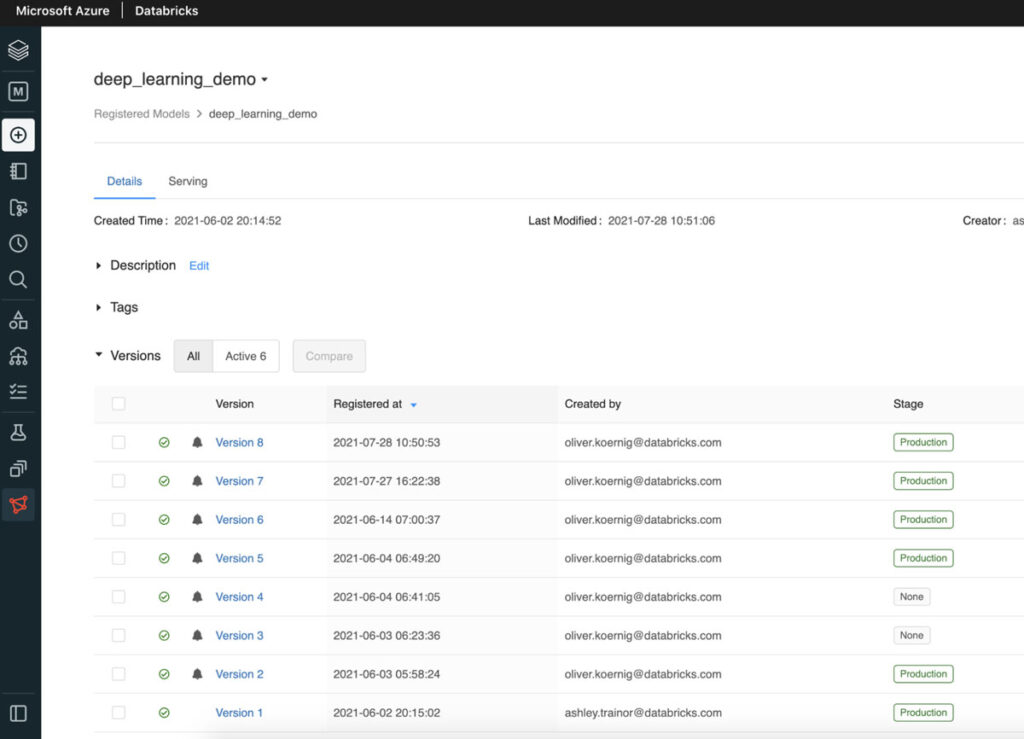Open the deep_learning_demo model name dropdown
The height and width of the screenshot is (739, 1024).
click(x=263, y=79)
